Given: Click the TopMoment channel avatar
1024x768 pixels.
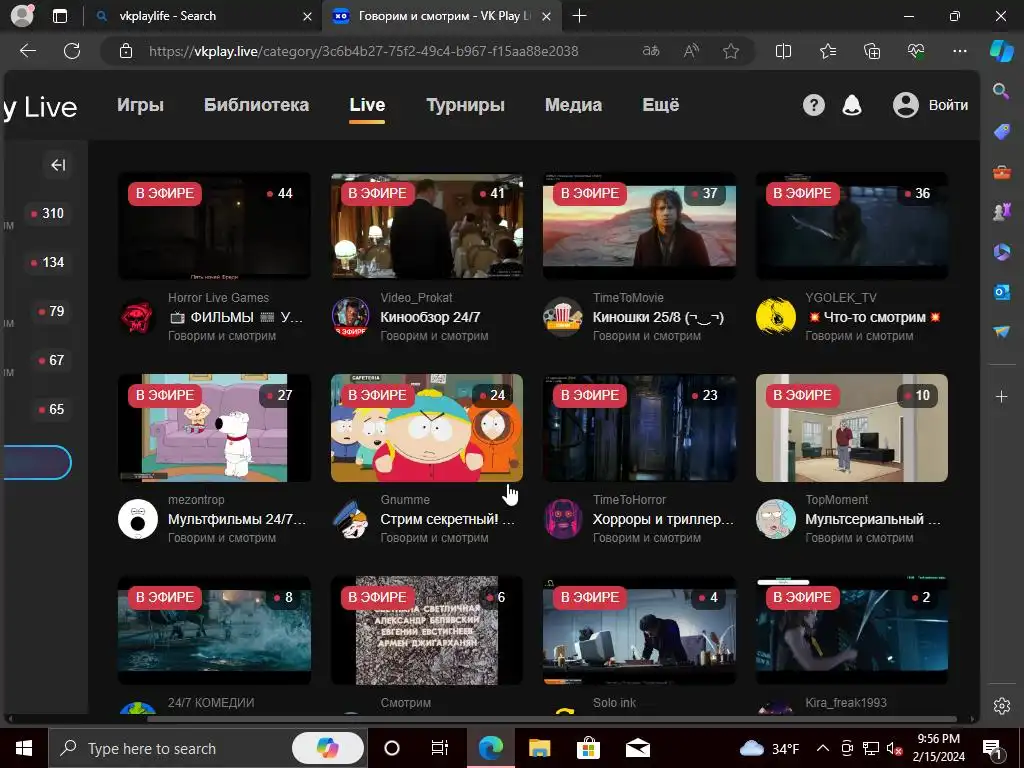Looking at the screenshot, I should coord(776,519).
